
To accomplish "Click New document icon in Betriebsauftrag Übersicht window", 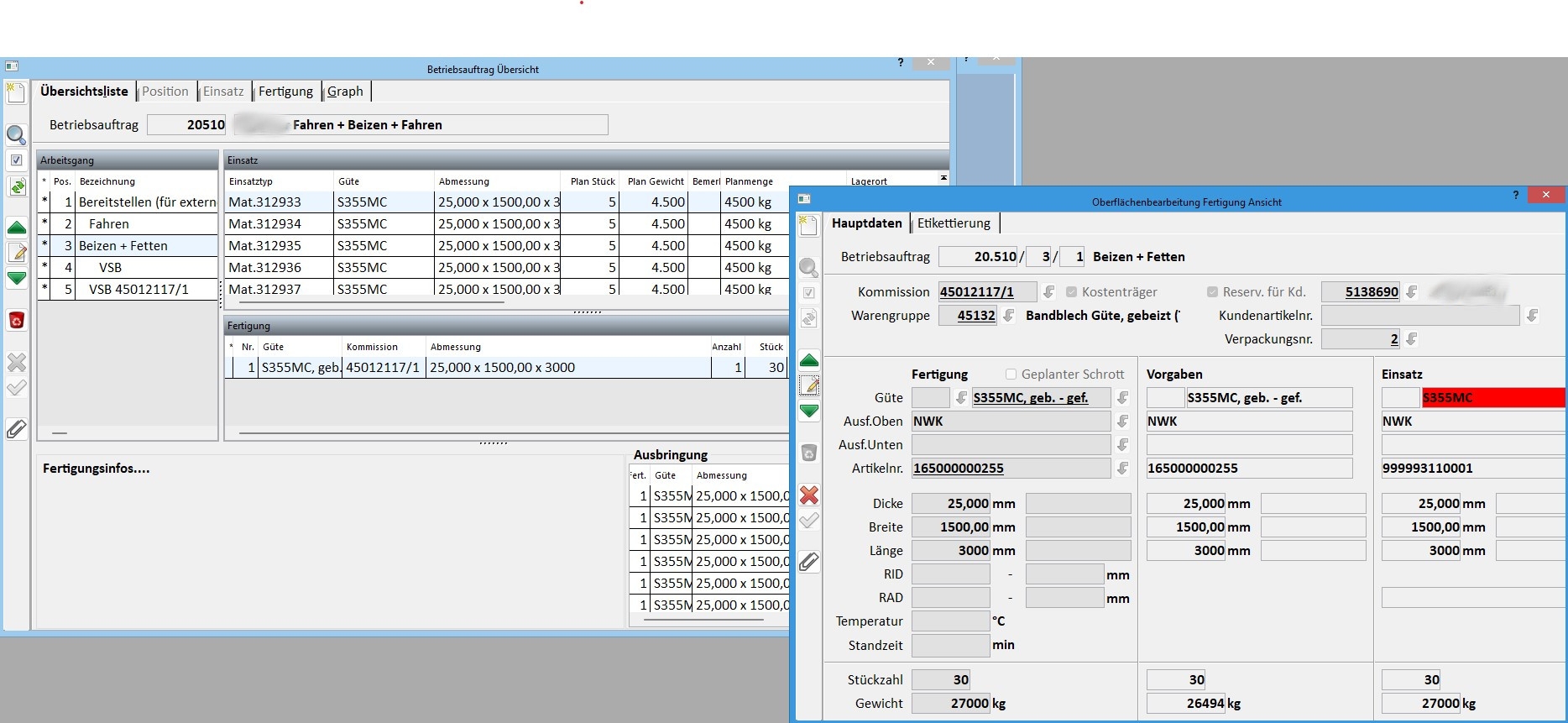I will pyautogui.click(x=16, y=92).
